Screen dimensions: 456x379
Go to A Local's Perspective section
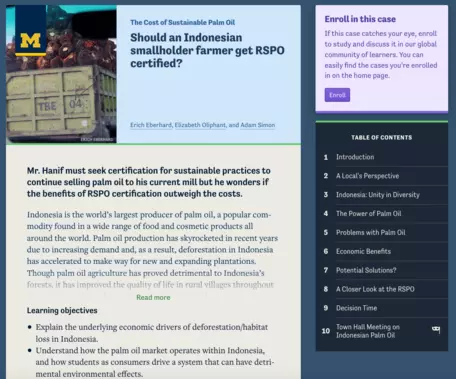382,176
